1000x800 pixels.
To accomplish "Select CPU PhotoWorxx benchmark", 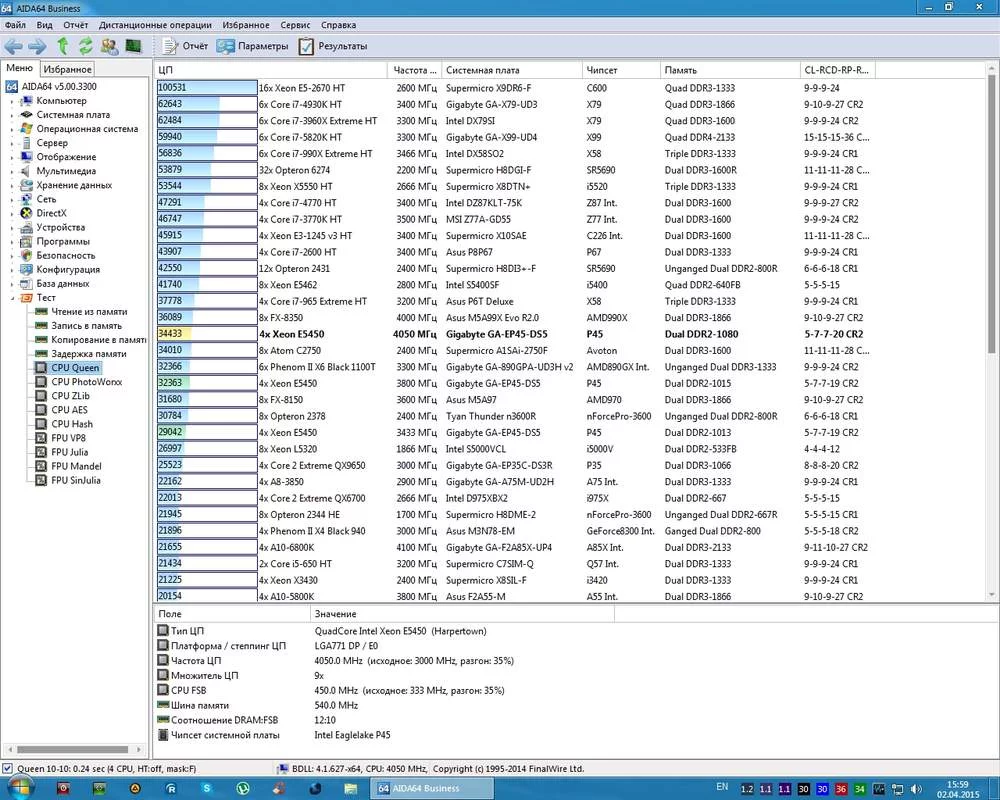I will click(86, 382).
